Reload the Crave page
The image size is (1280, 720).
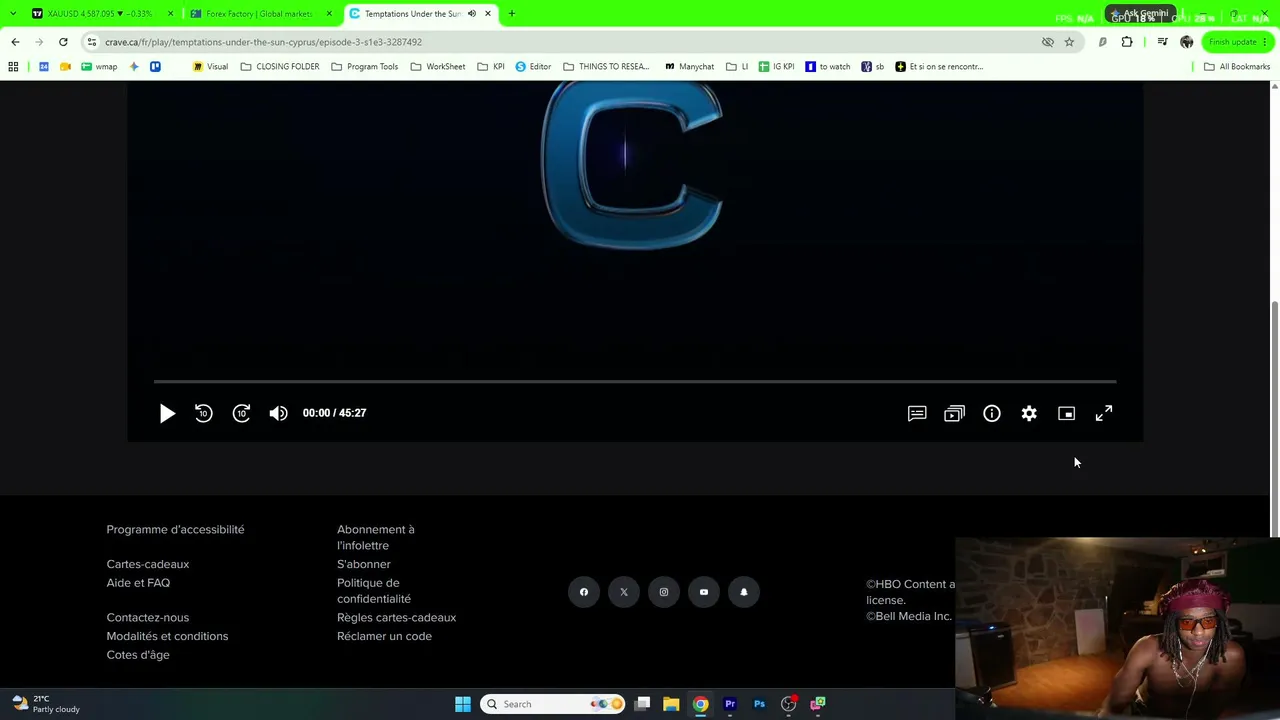[x=63, y=42]
